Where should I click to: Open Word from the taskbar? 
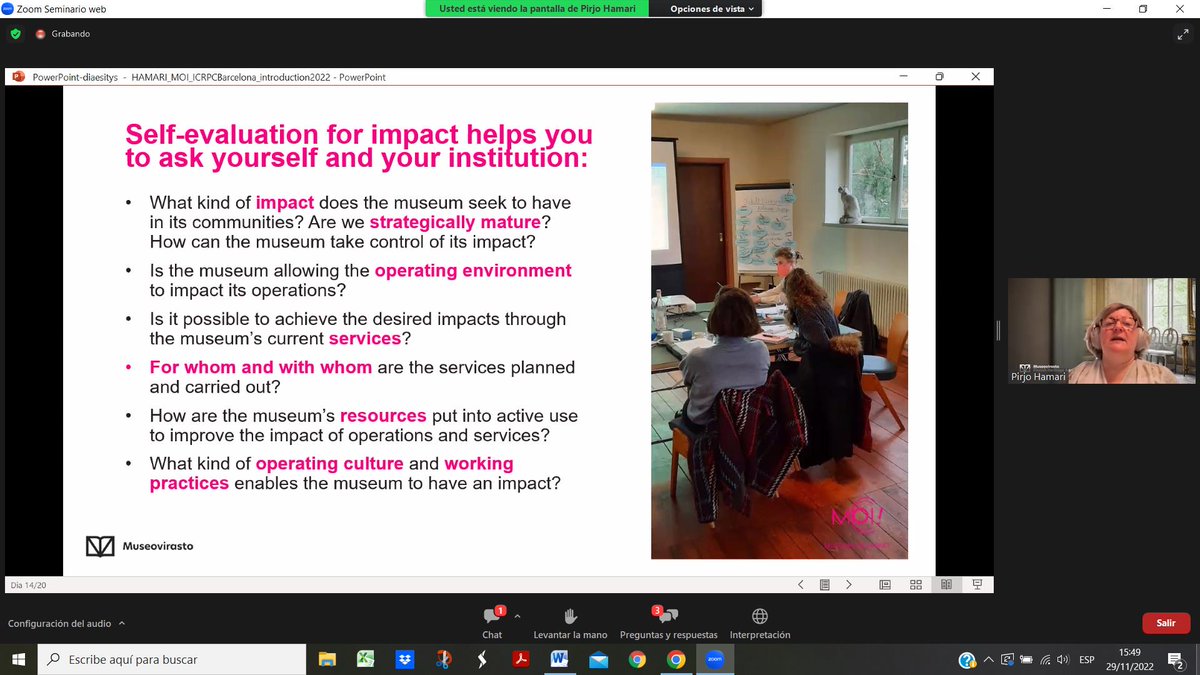559,659
